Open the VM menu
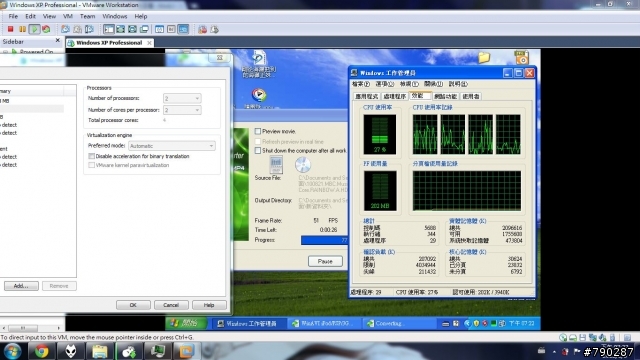The height and width of the screenshot is (360, 640). (x=68, y=16)
